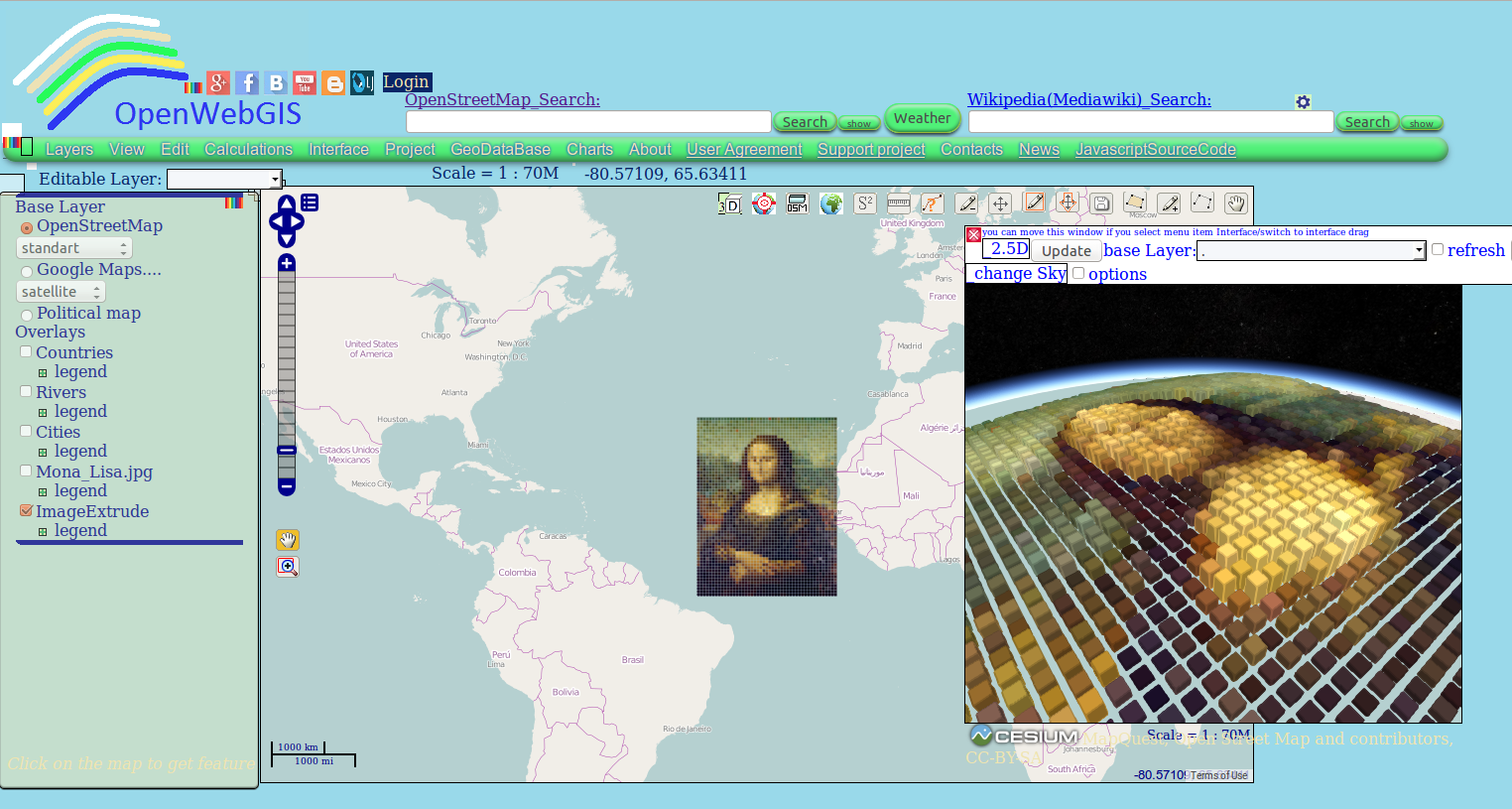The width and height of the screenshot is (1512, 809).
Task: Click Search next to OpenStreetMap search field
Action: coord(805,122)
